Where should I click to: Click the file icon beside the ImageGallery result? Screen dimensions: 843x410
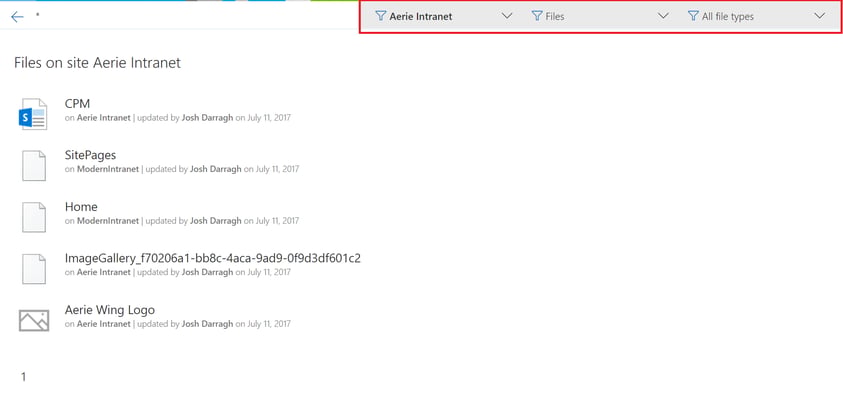tap(34, 269)
